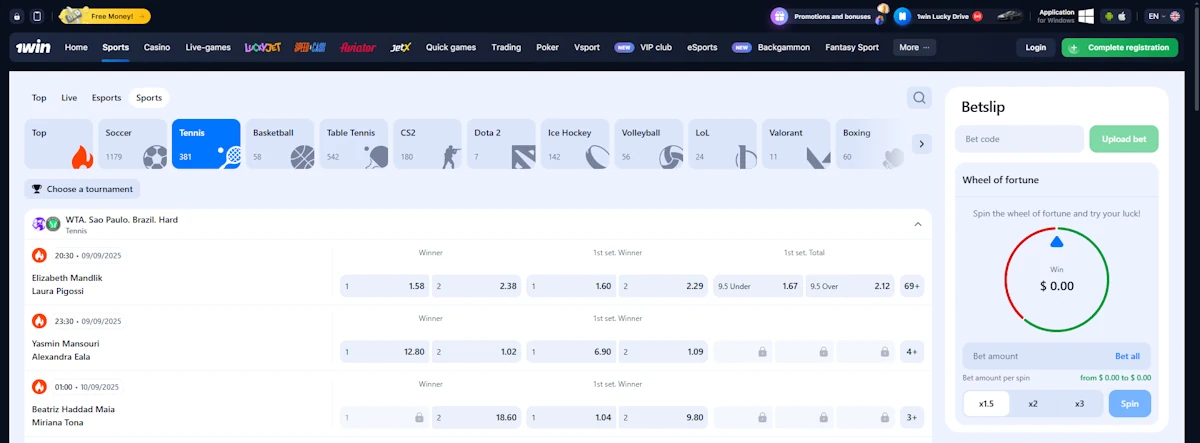The image size is (1200, 443).
Task: Download the Application for Windows
Action: pyautogui.click(x=1065, y=16)
